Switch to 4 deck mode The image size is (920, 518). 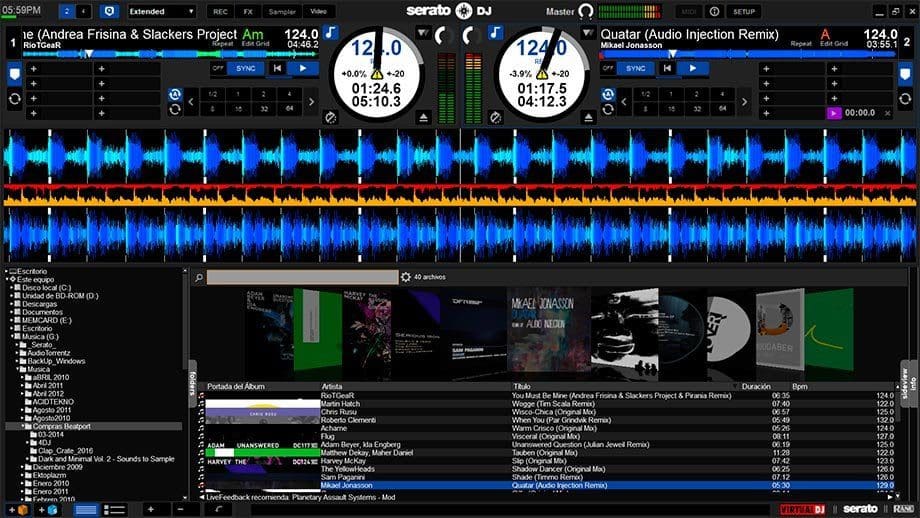coord(83,11)
